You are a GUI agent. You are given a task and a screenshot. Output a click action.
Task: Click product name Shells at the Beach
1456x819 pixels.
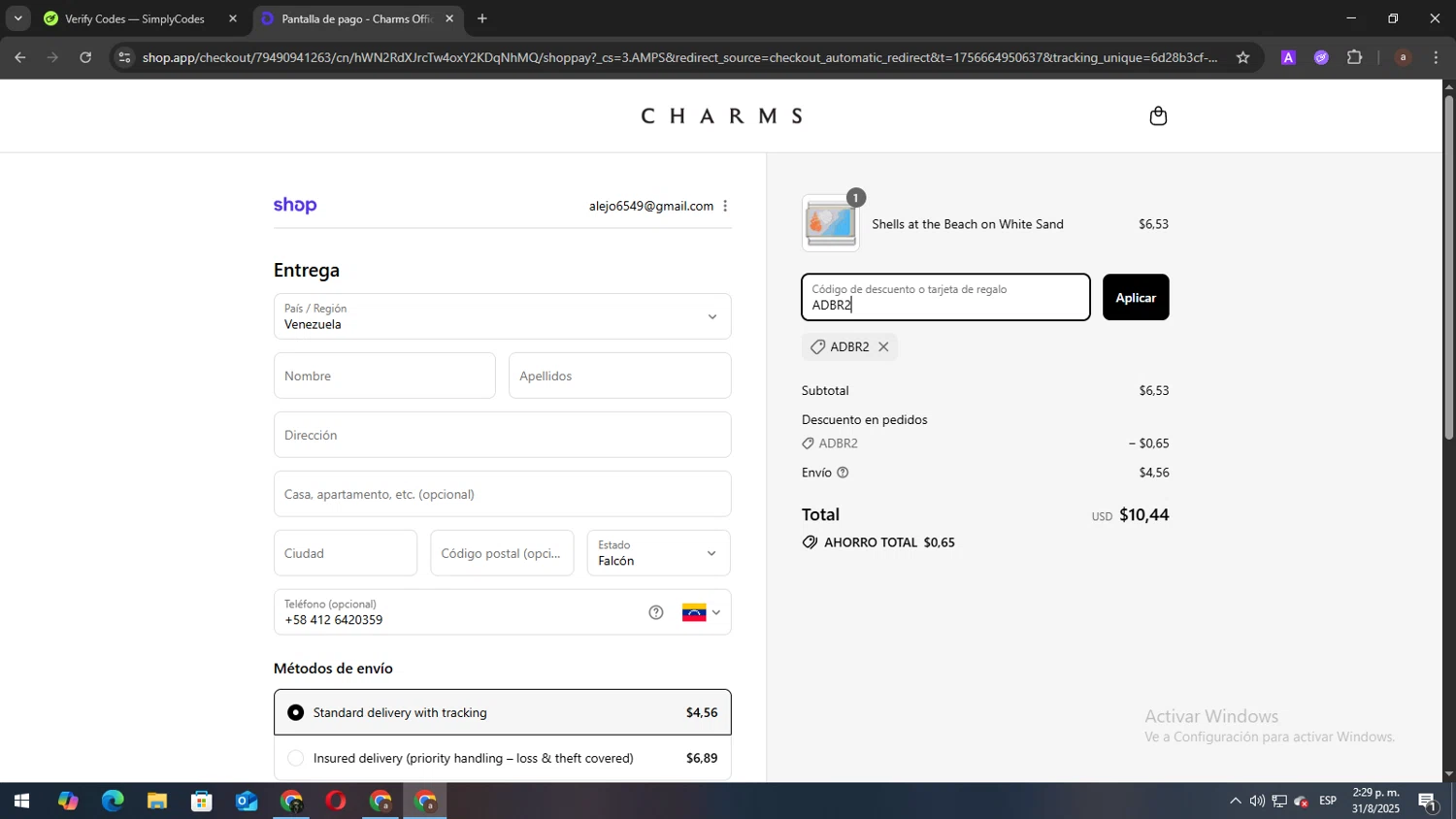pos(968,224)
